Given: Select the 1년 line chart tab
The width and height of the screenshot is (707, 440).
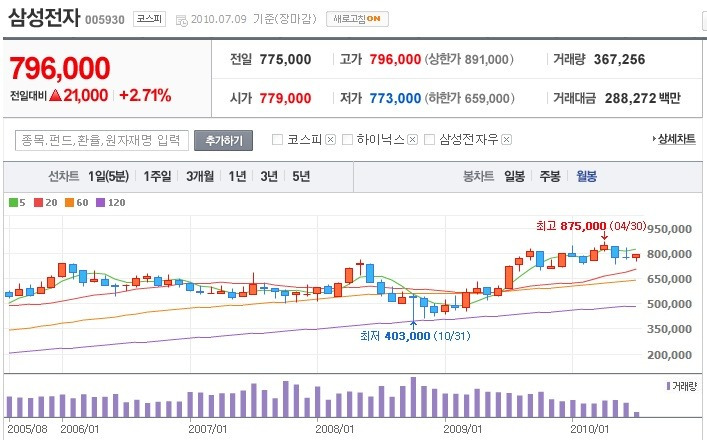Looking at the screenshot, I should [x=237, y=176].
